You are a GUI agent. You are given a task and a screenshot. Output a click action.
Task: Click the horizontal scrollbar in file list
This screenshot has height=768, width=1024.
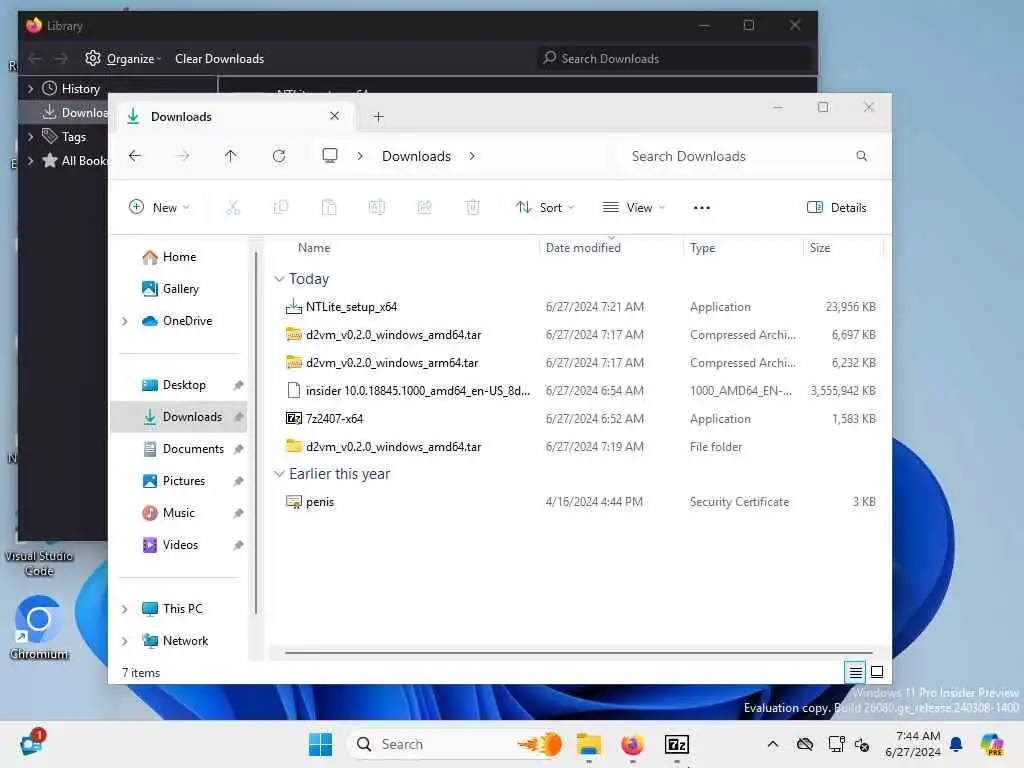coord(579,652)
